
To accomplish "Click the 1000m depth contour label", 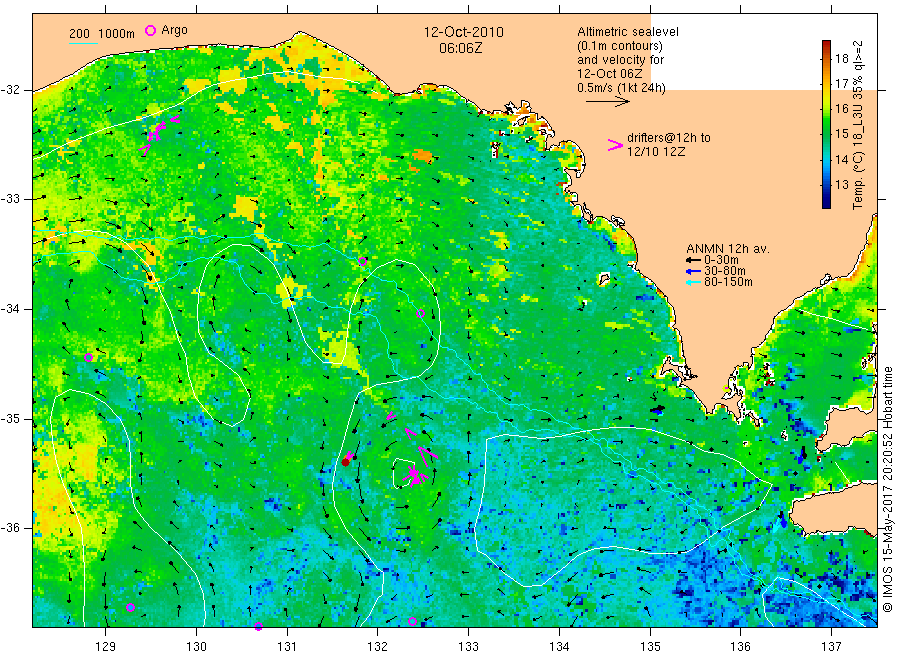I will [117, 34].
